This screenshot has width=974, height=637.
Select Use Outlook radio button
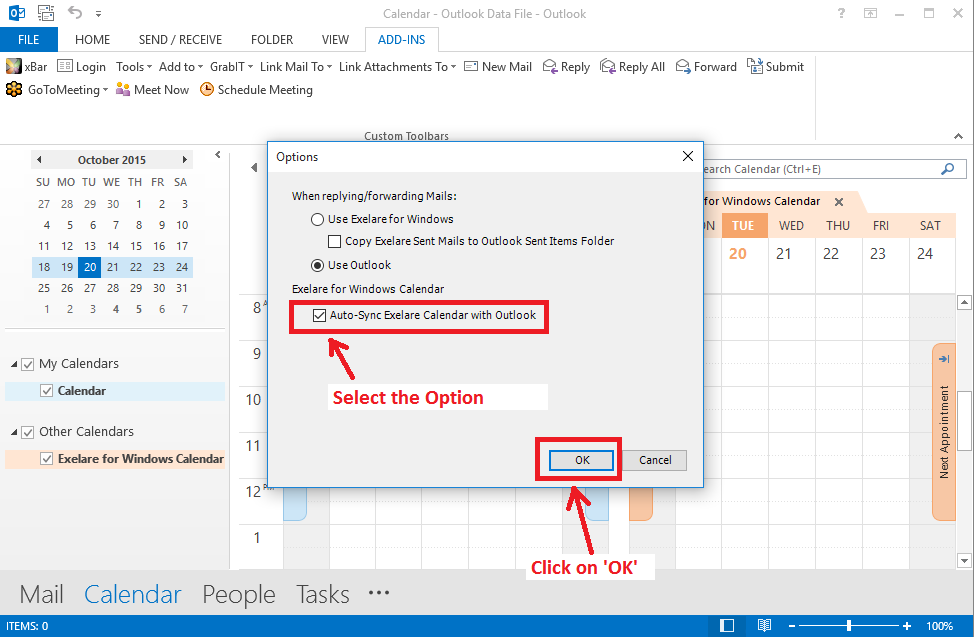[317, 265]
